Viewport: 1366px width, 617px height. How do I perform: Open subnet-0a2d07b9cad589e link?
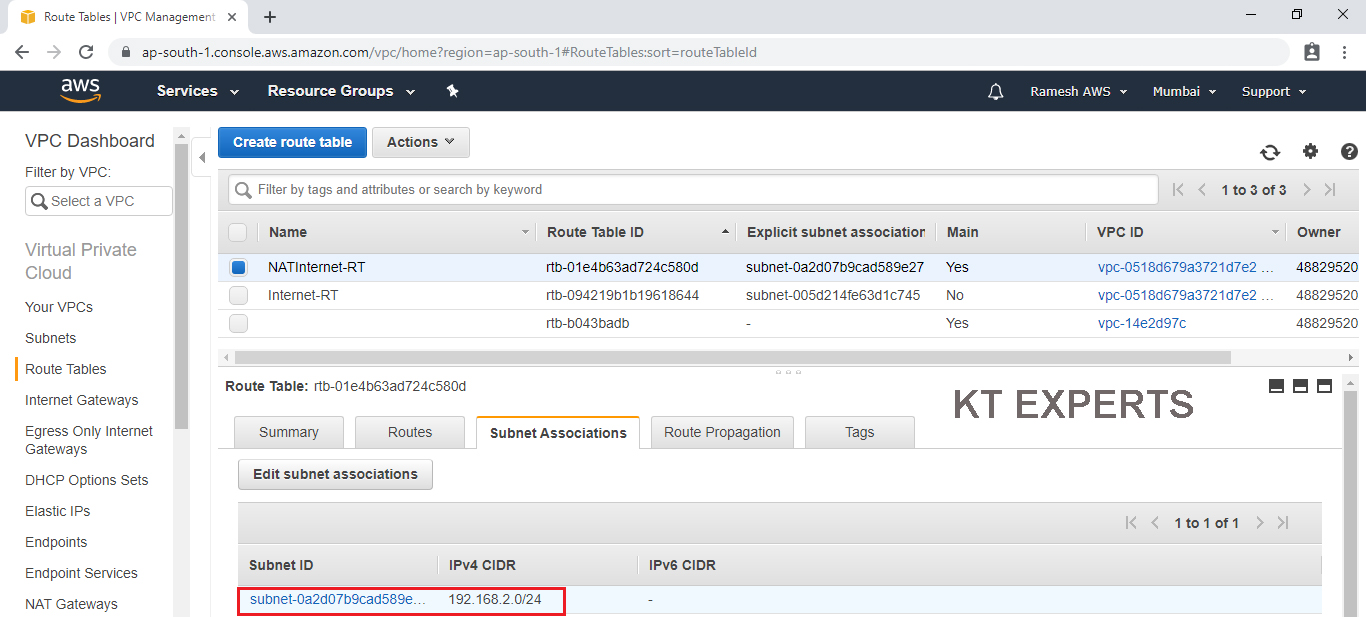(x=337, y=600)
